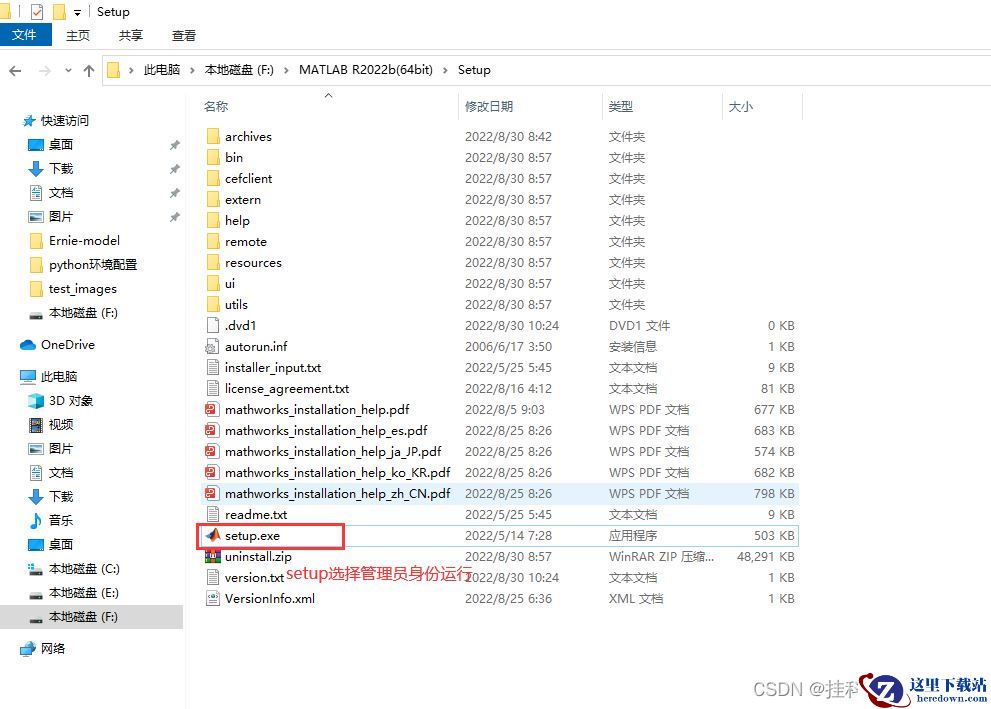Click MATLAB R2022b(64bit) in the breadcrumb
Image resolution: width=991 pixels, height=709 pixels.
click(366, 70)
